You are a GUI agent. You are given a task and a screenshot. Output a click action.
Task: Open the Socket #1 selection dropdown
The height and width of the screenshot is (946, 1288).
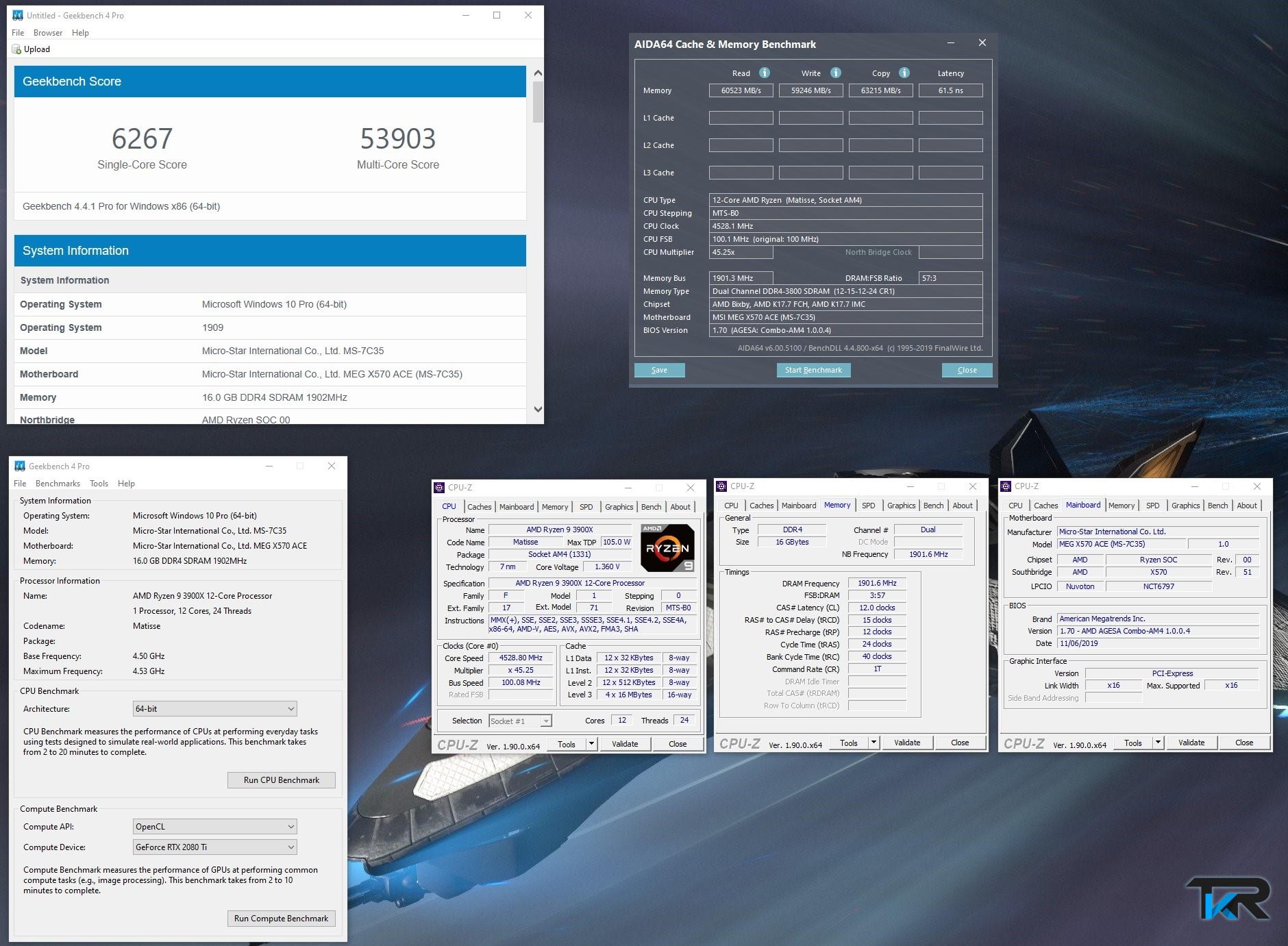click(520, 721)
